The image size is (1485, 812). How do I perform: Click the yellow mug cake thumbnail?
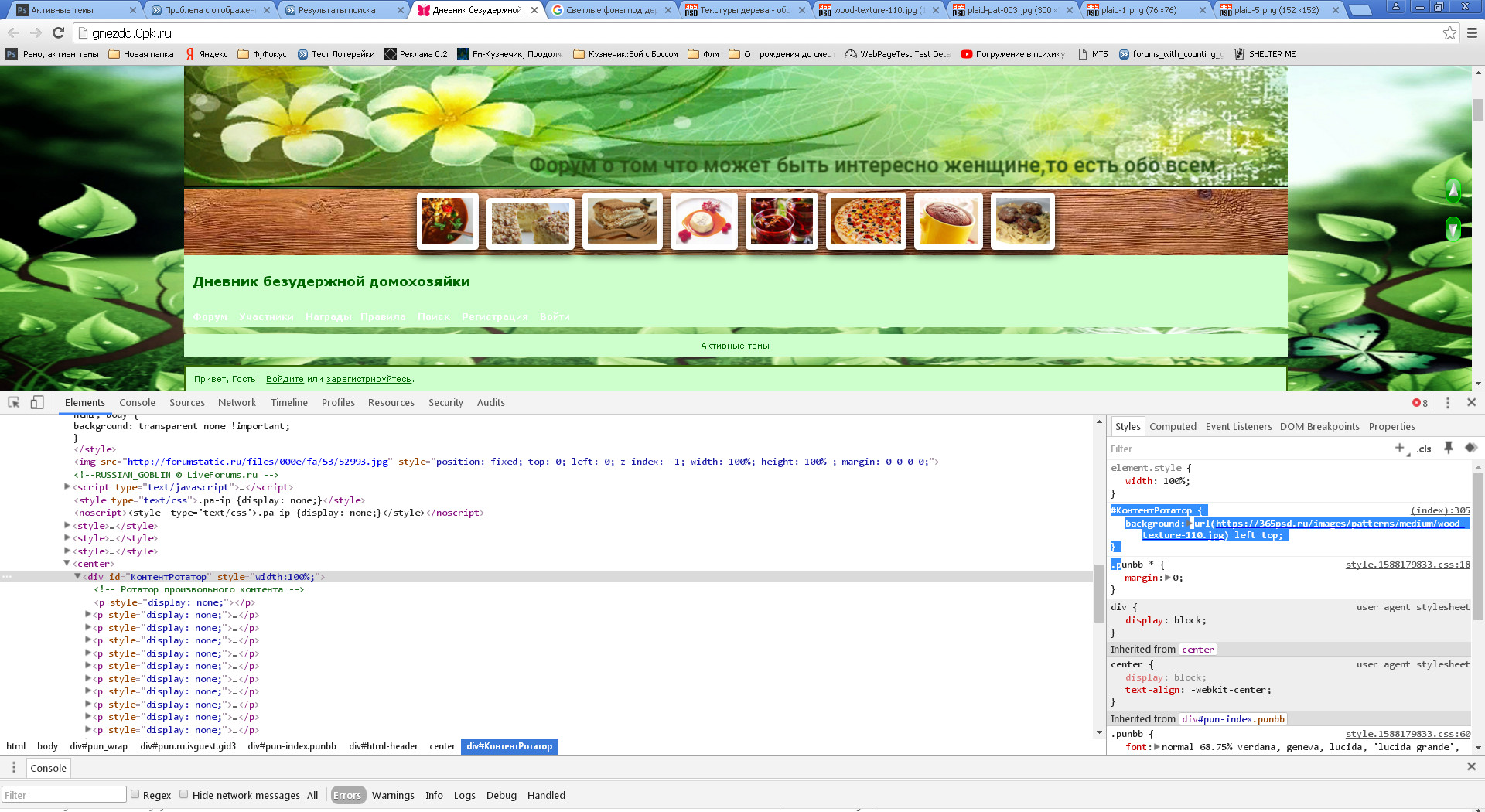click(x=948, y=221)
